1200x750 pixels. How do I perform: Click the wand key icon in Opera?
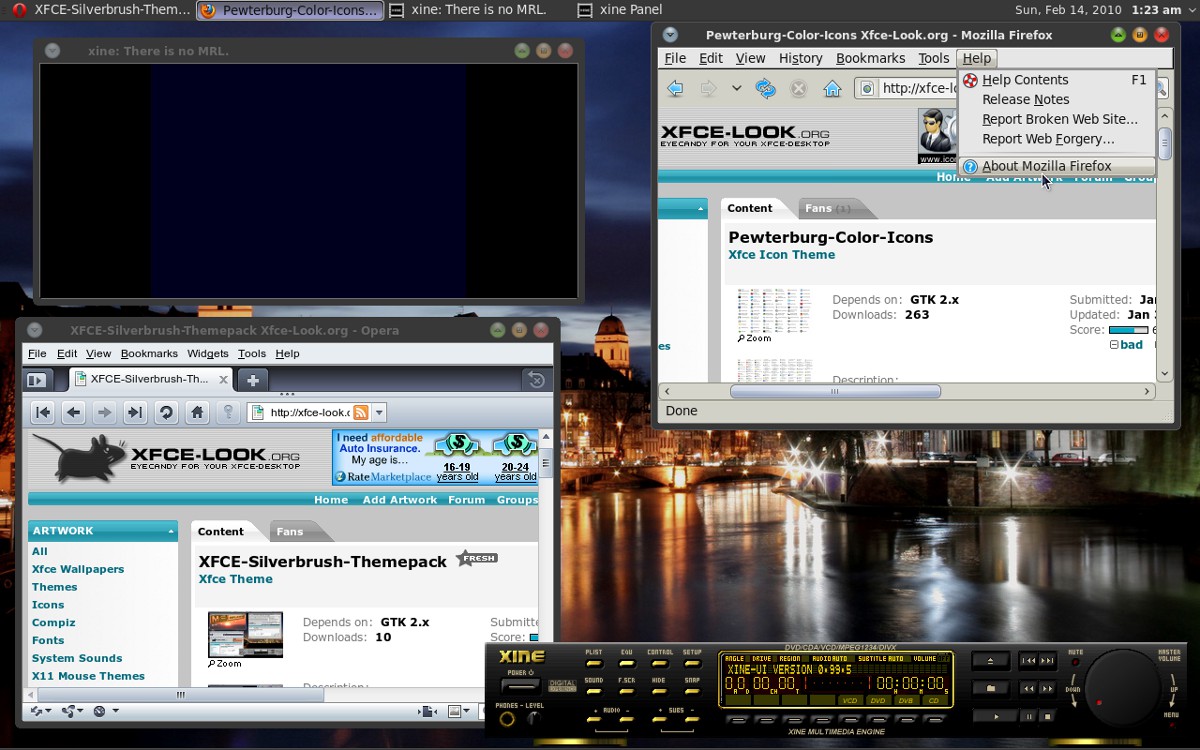228,412
